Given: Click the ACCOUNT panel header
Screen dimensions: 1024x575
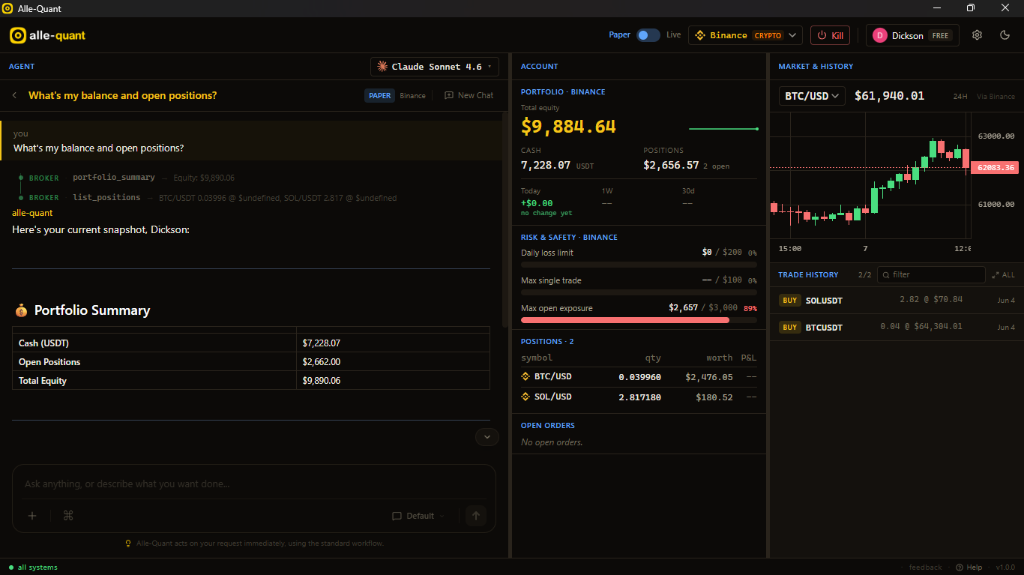Looking at the screenshot, I should point(539,67).
